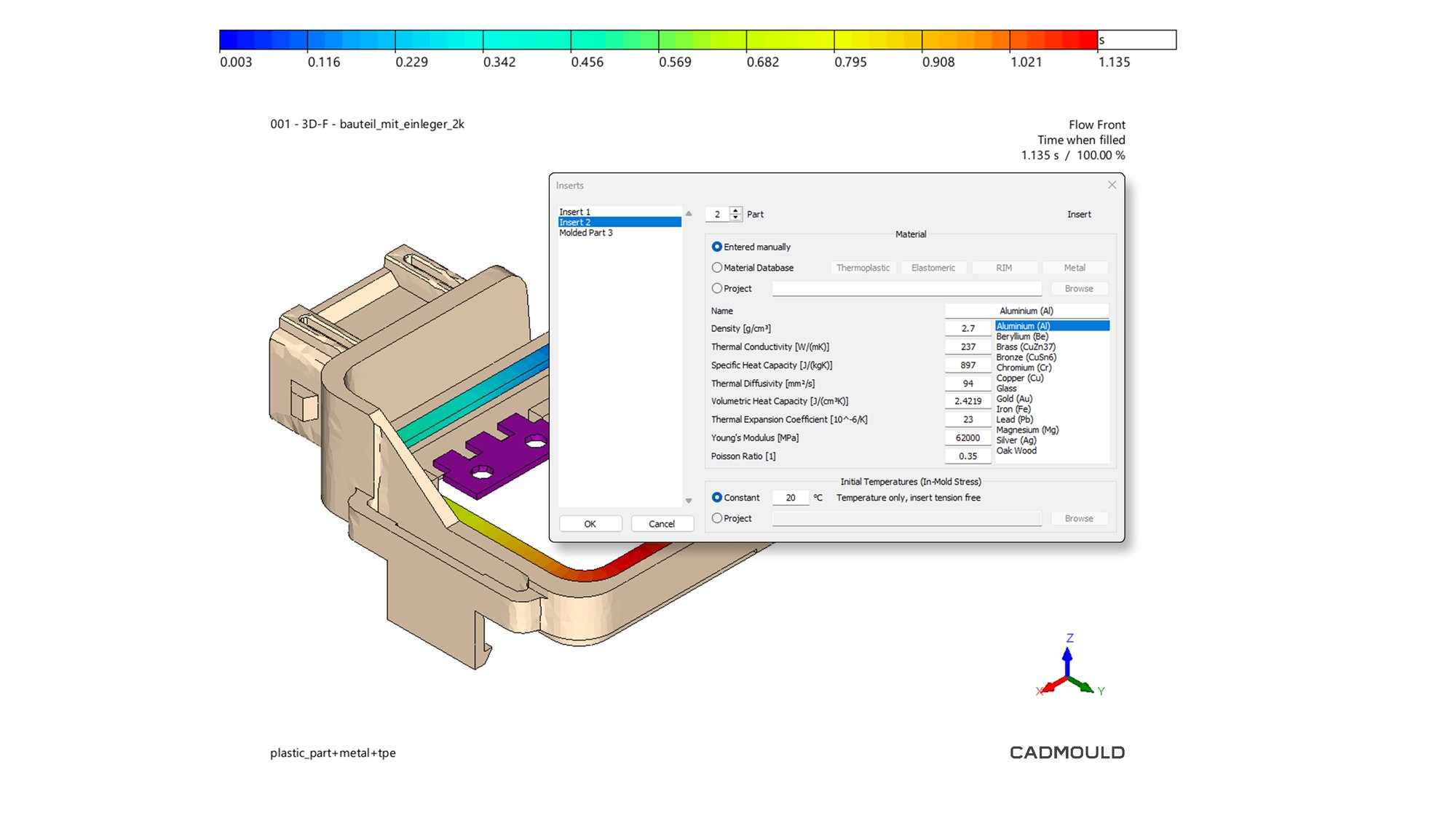
Task: Select Insert 1 in the list
Action: [575, 212]
